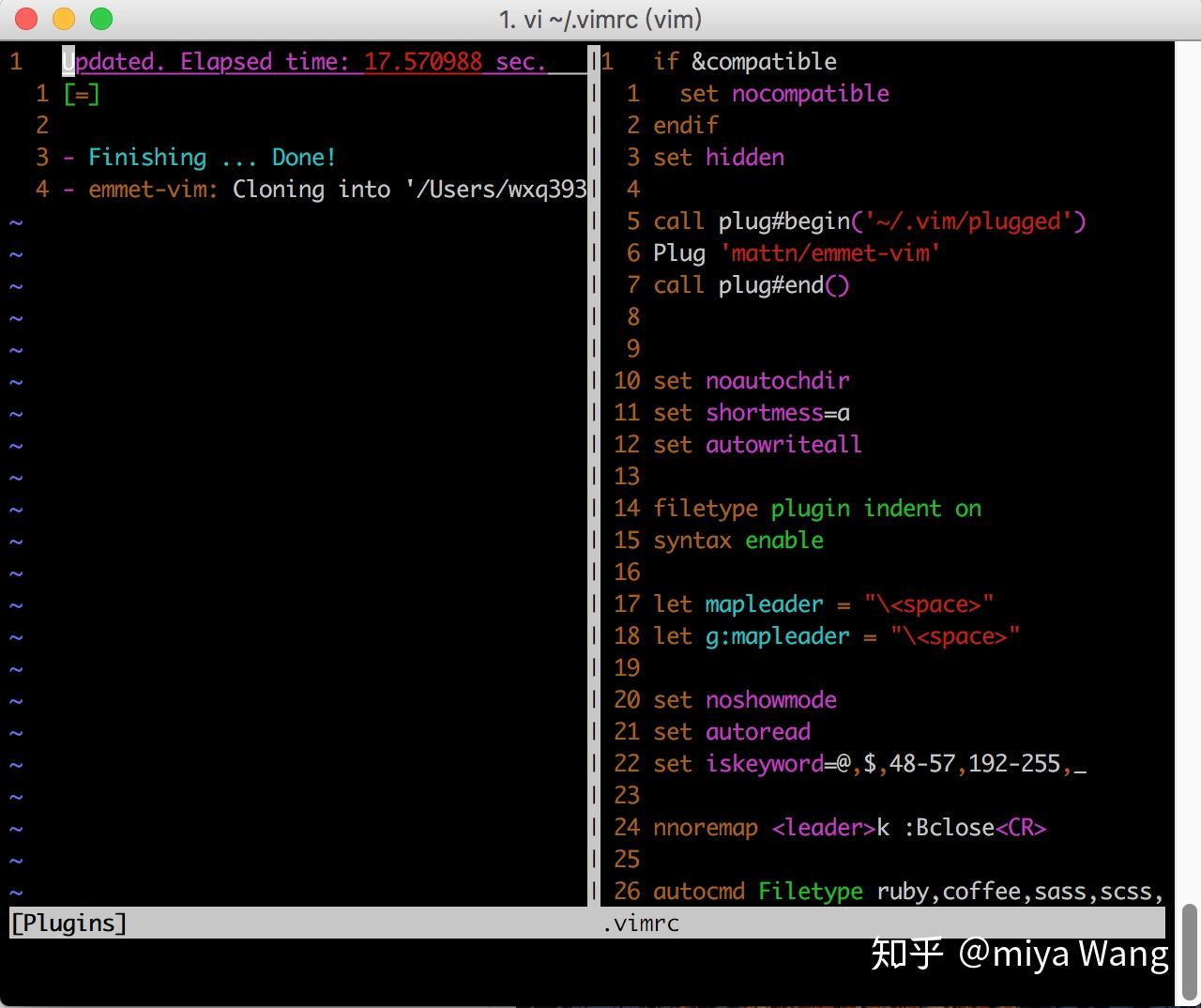Screen dimensions: 1201x1008
Task: Click the 'filetype plugin indent on' line
Action: pos(817,509)
